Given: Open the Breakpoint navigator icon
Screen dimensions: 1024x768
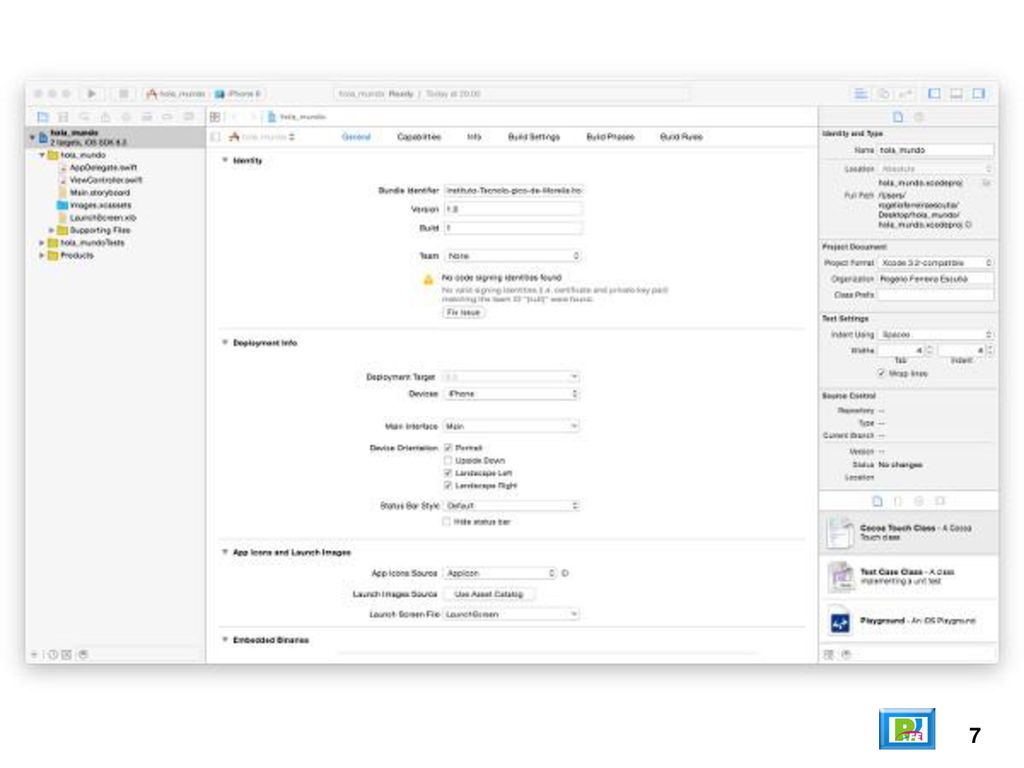Looking at the screenshot, I should coord(168,117).
